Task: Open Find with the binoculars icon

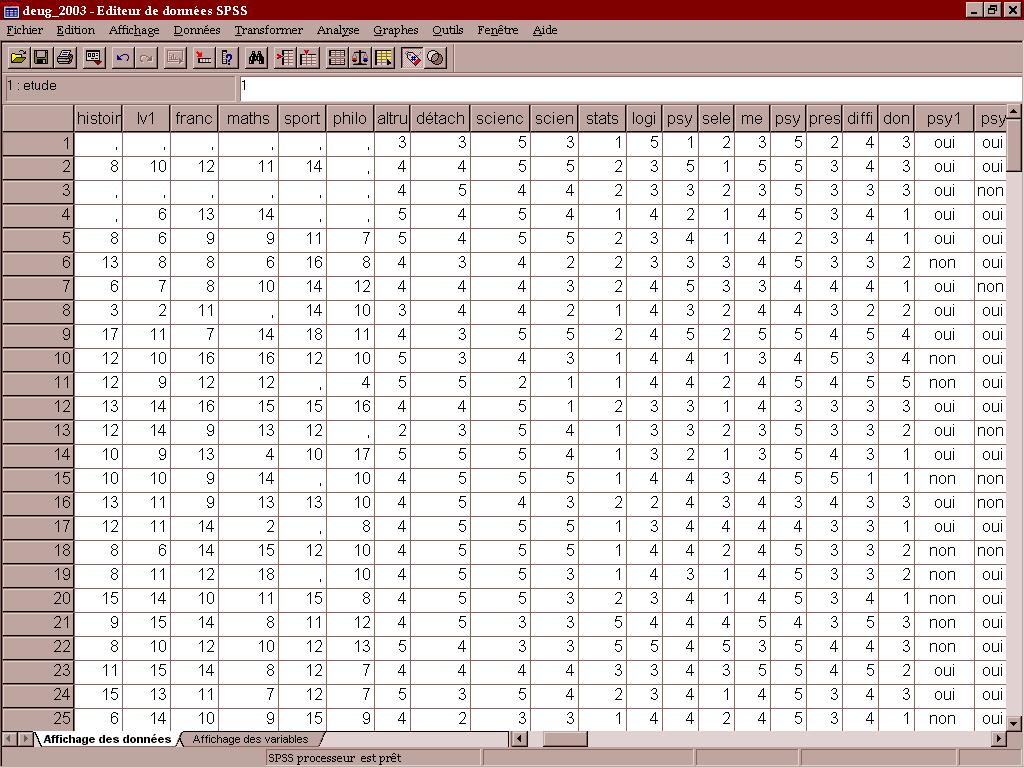Action: point(256,57)
